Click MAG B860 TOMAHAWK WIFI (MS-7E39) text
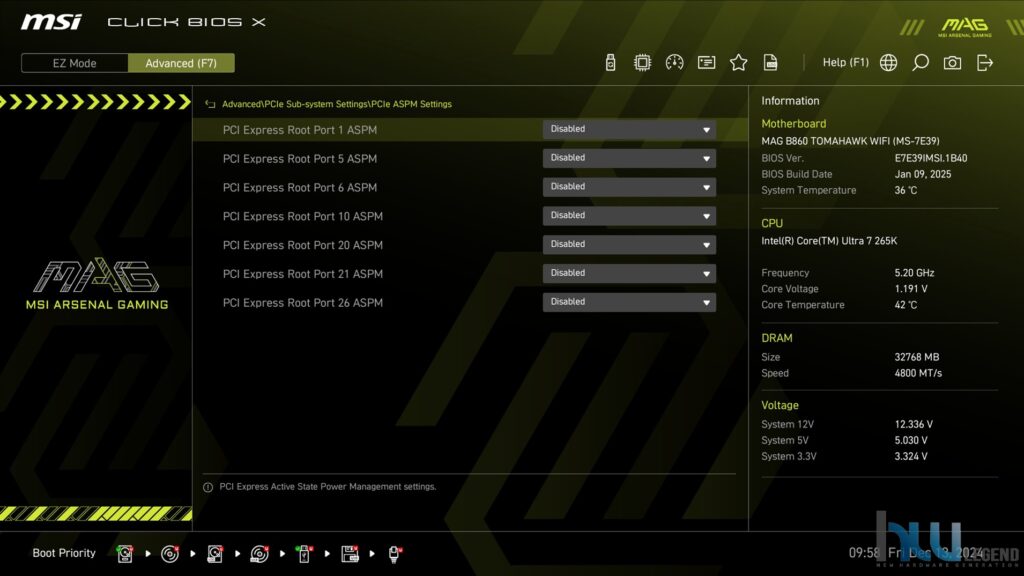1024x576 pixels. click(850, 140)
